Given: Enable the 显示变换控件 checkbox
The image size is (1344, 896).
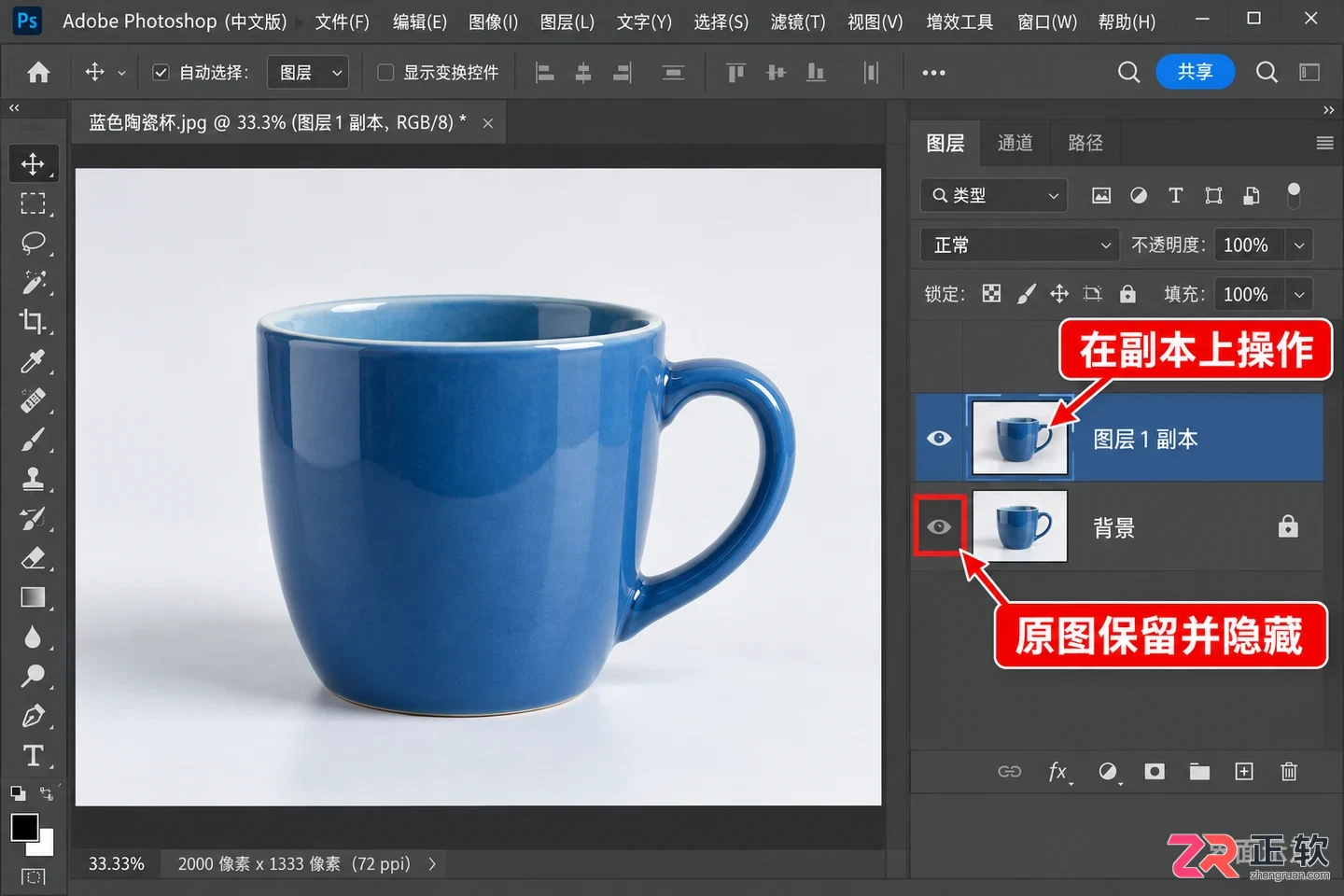Looking at the screenshot, I should point(385,72).
